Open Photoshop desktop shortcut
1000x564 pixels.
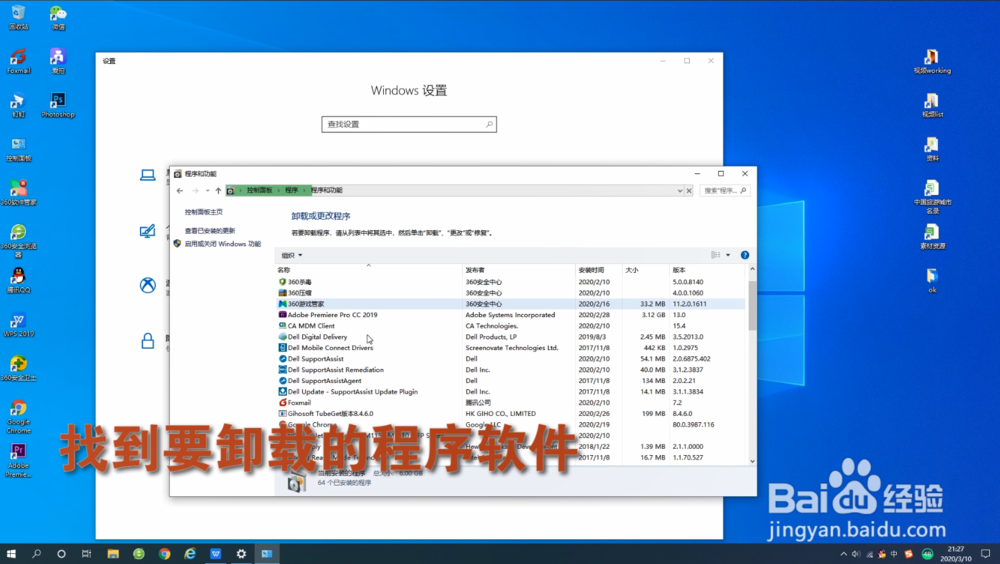[58, 105]
